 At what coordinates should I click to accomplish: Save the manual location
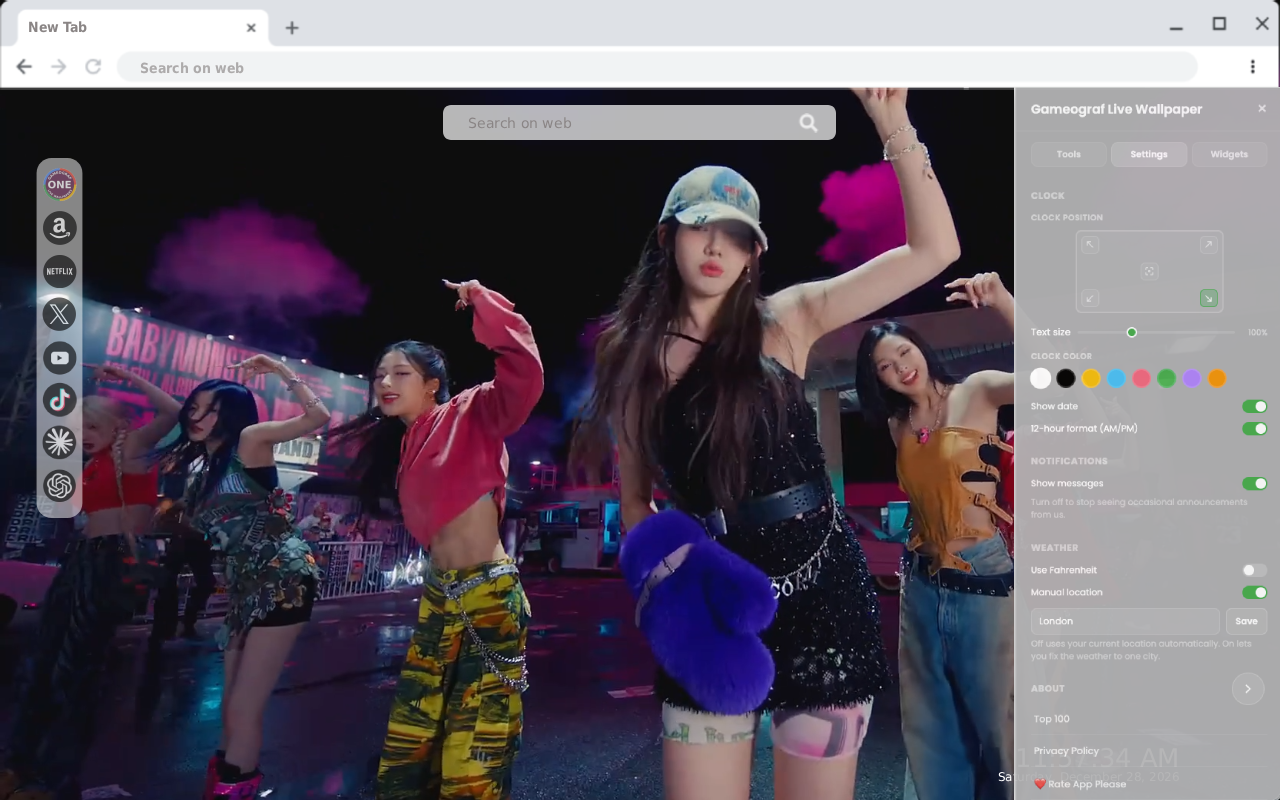1246,621
